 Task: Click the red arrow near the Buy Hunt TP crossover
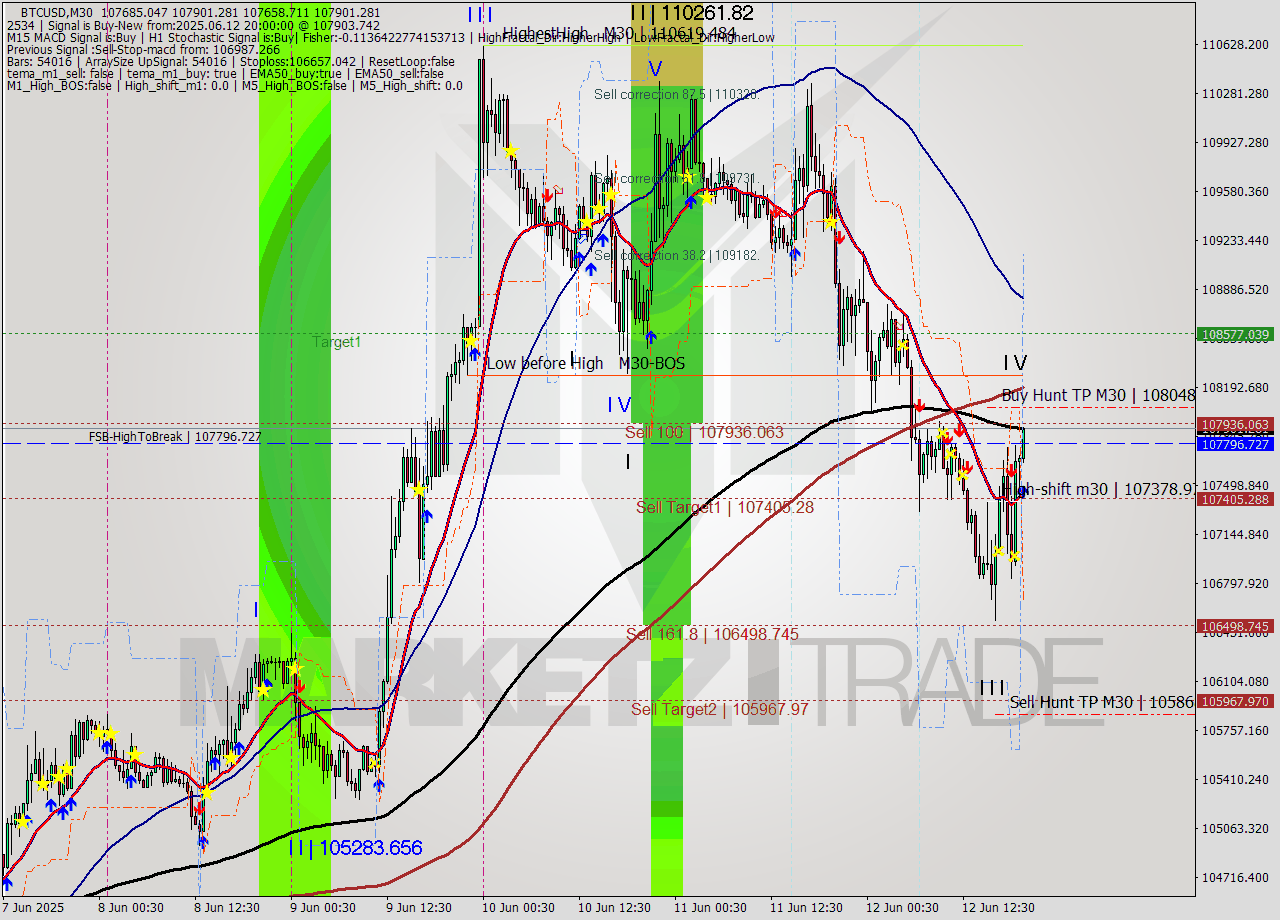coord(919,405)
